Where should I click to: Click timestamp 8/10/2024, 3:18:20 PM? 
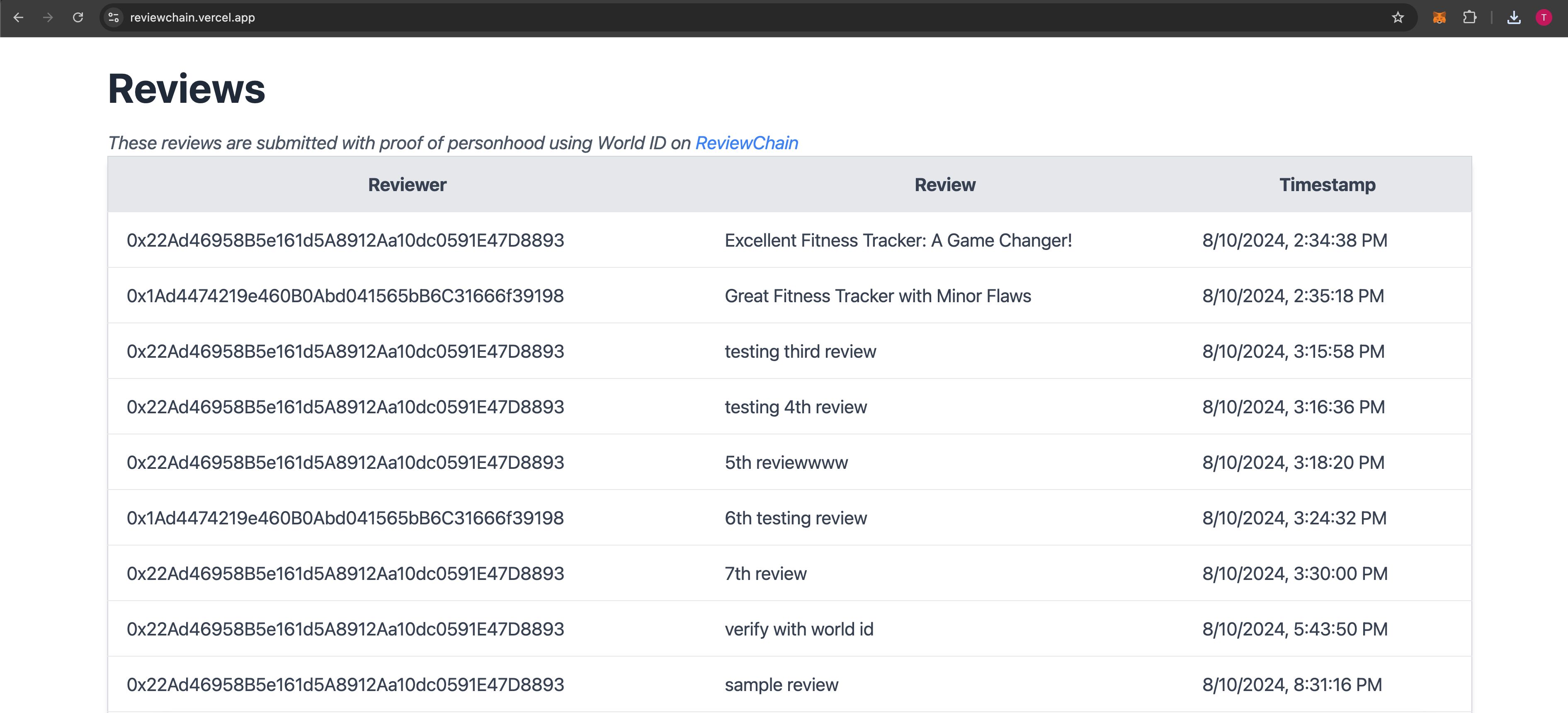[1293, 462]
